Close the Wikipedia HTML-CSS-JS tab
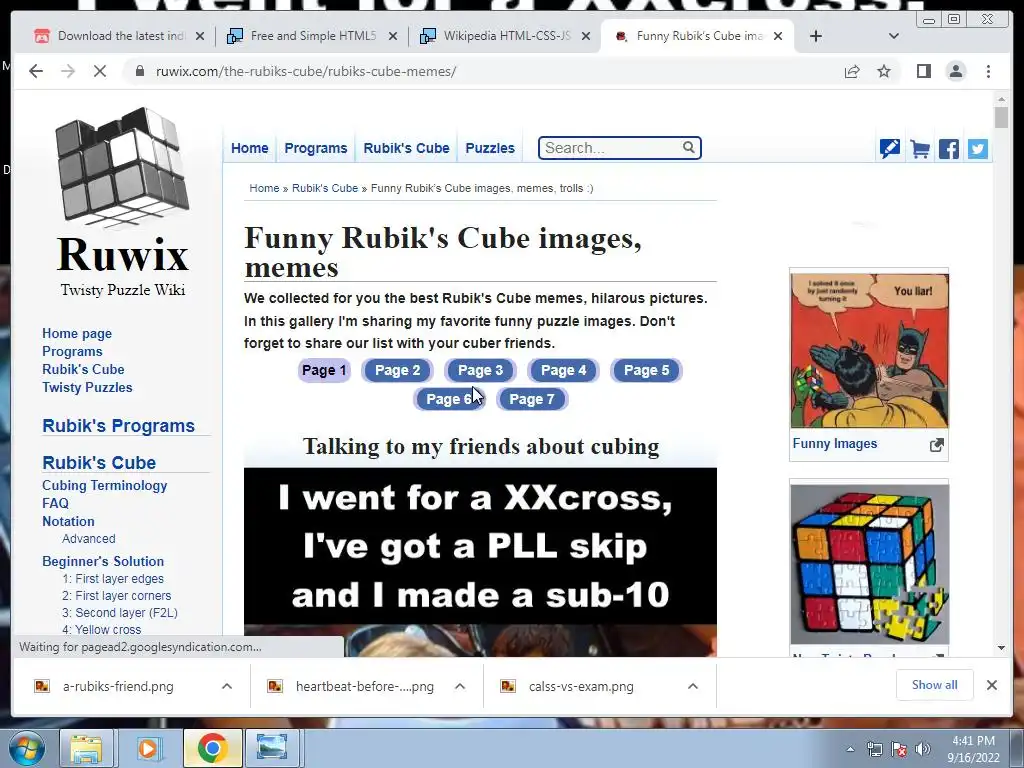The image size is (1024, 768). coord(586,36)
